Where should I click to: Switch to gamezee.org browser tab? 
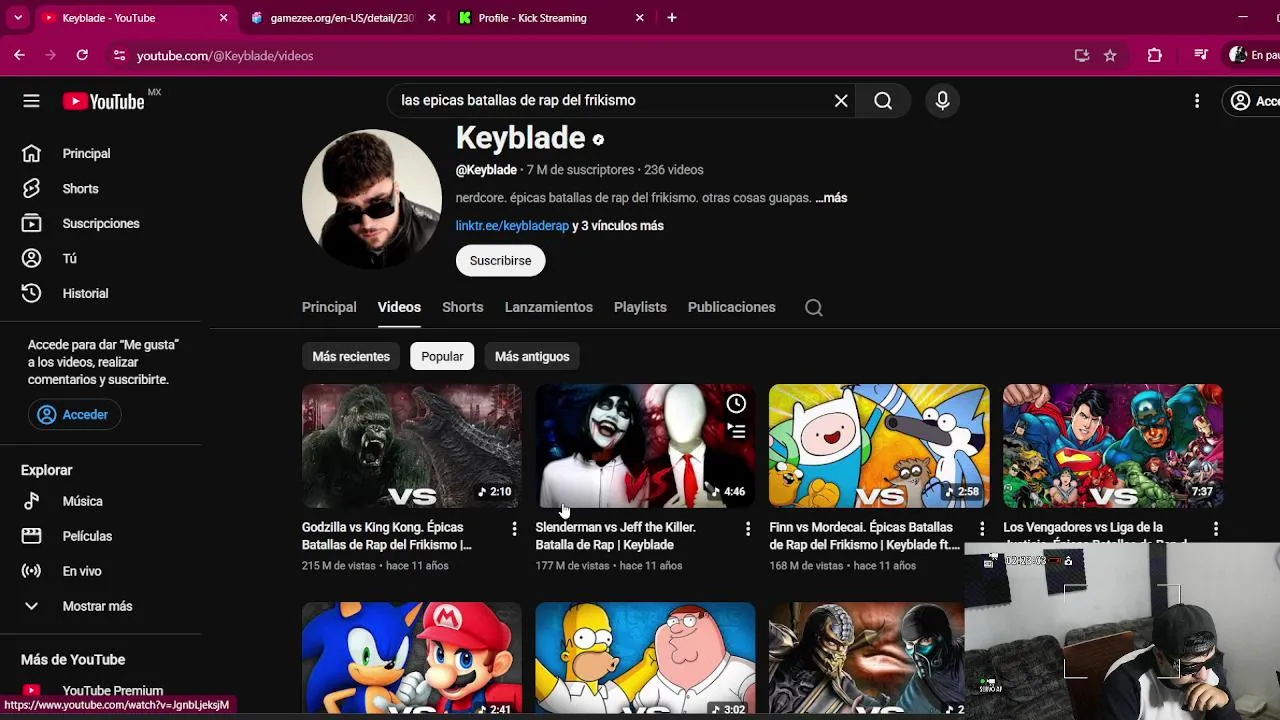click(x=342, y=18)
